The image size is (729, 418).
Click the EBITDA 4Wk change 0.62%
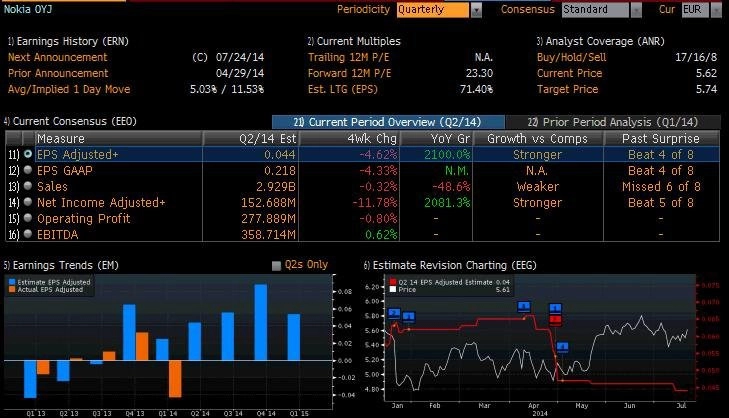[381, 235]
